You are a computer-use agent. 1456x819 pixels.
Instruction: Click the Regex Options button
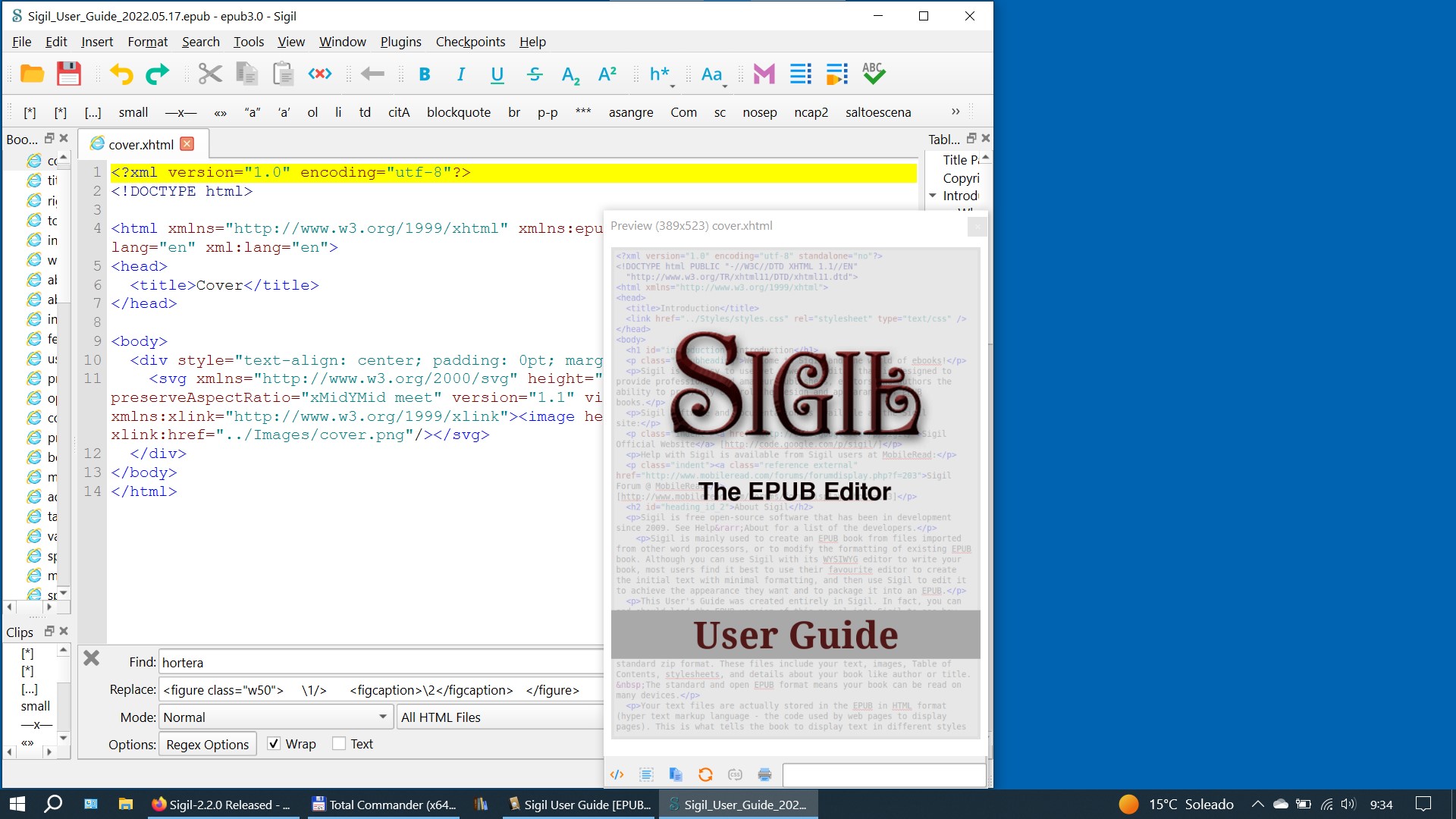point(207,745)
